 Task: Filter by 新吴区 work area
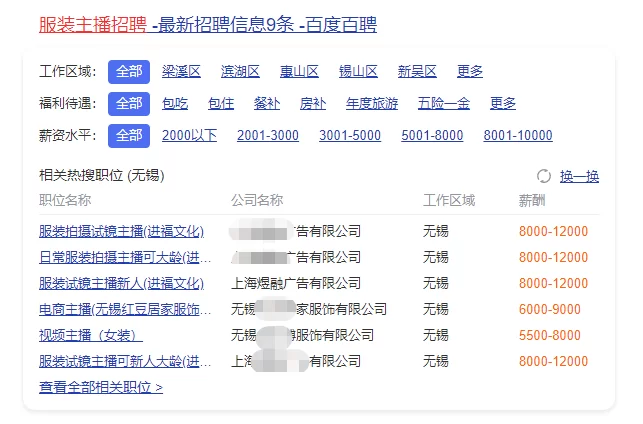click(x=417, y=71)
